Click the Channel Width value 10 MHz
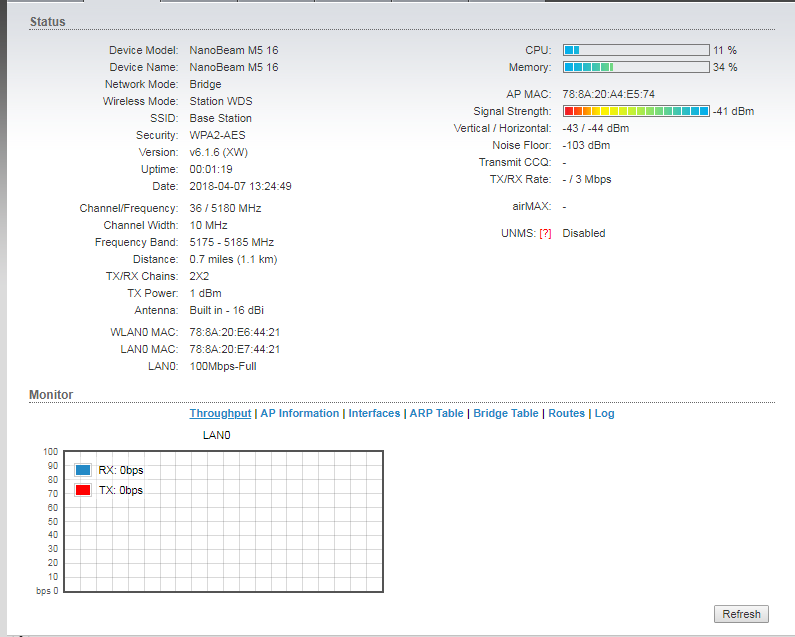 pos(208,225)
